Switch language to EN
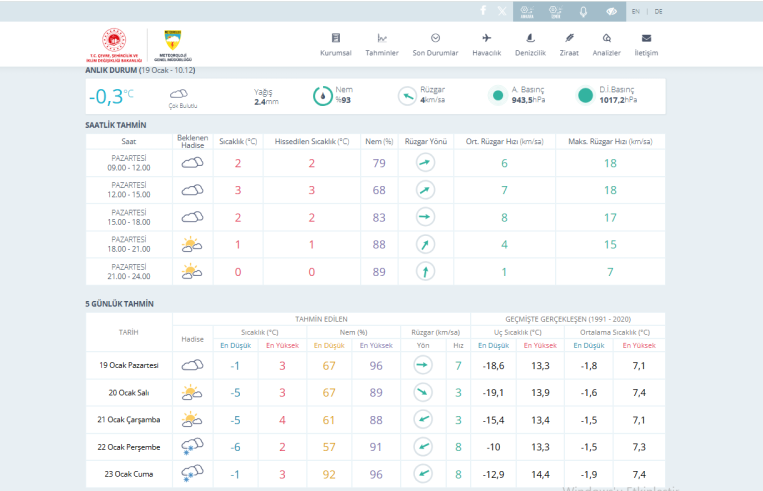The height and width of the screenshot is (491, 763). (x=636, y=11)
